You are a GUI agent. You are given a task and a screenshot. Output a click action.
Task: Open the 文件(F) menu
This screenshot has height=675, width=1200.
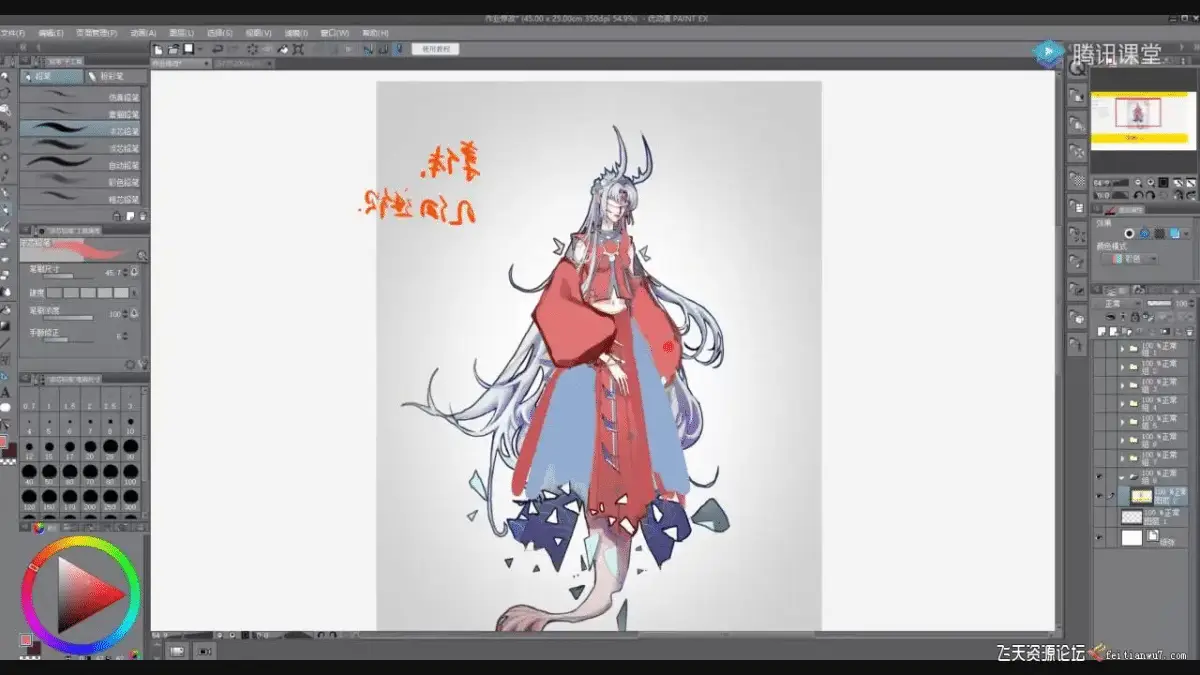coord(14,33)
